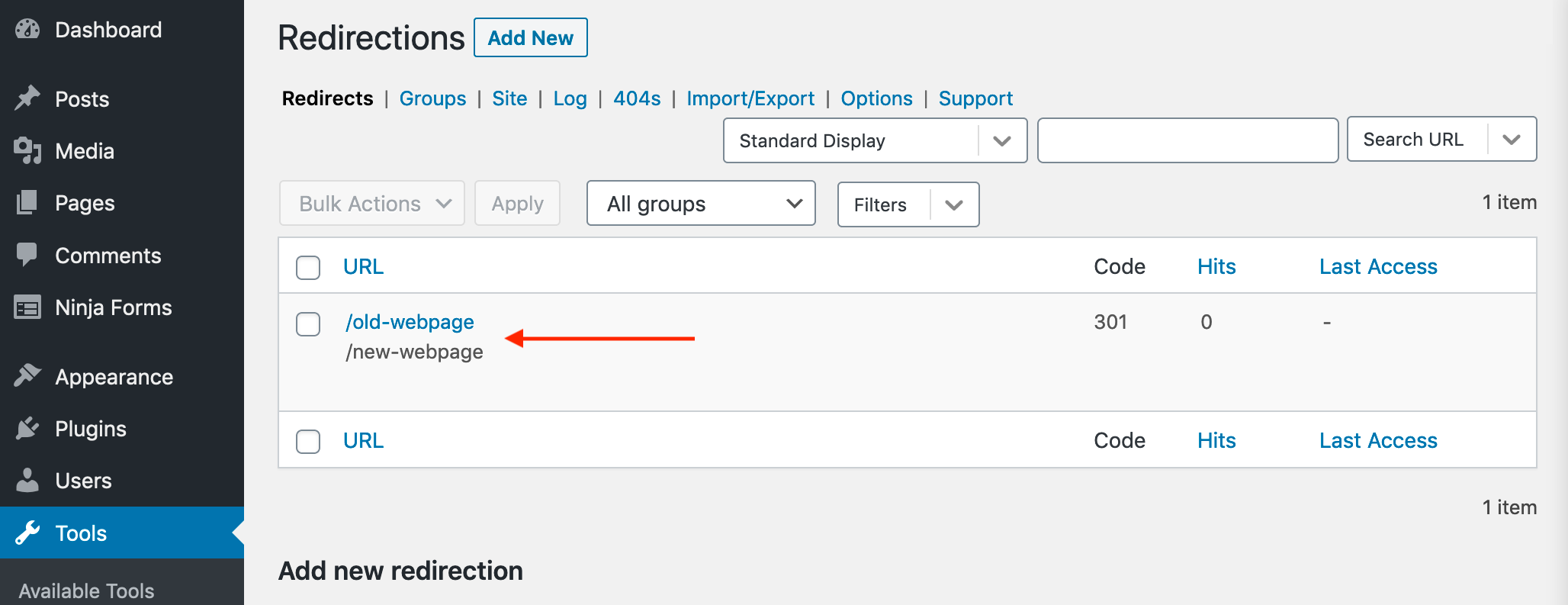The image size is (1568, 605).
Task: Sort by Last Access in footer
Action: click(1378, 440)
